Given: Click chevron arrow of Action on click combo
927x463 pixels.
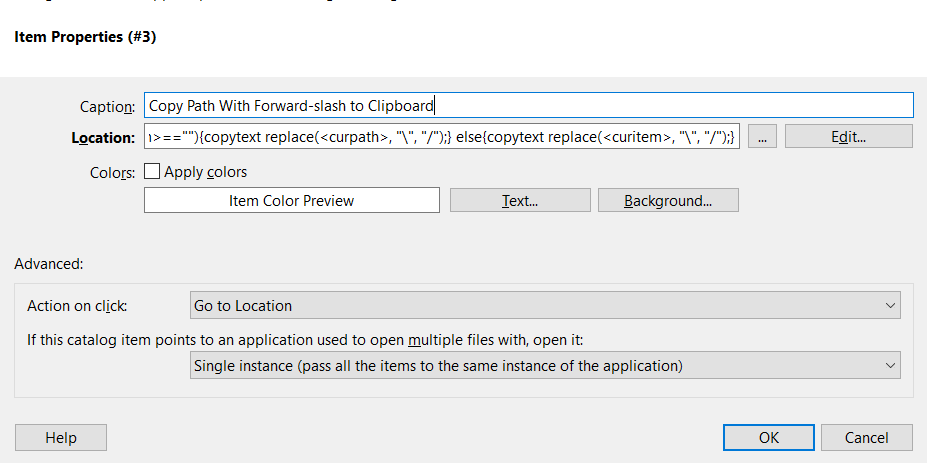Looking at the screenshot, I should point(890,305).
